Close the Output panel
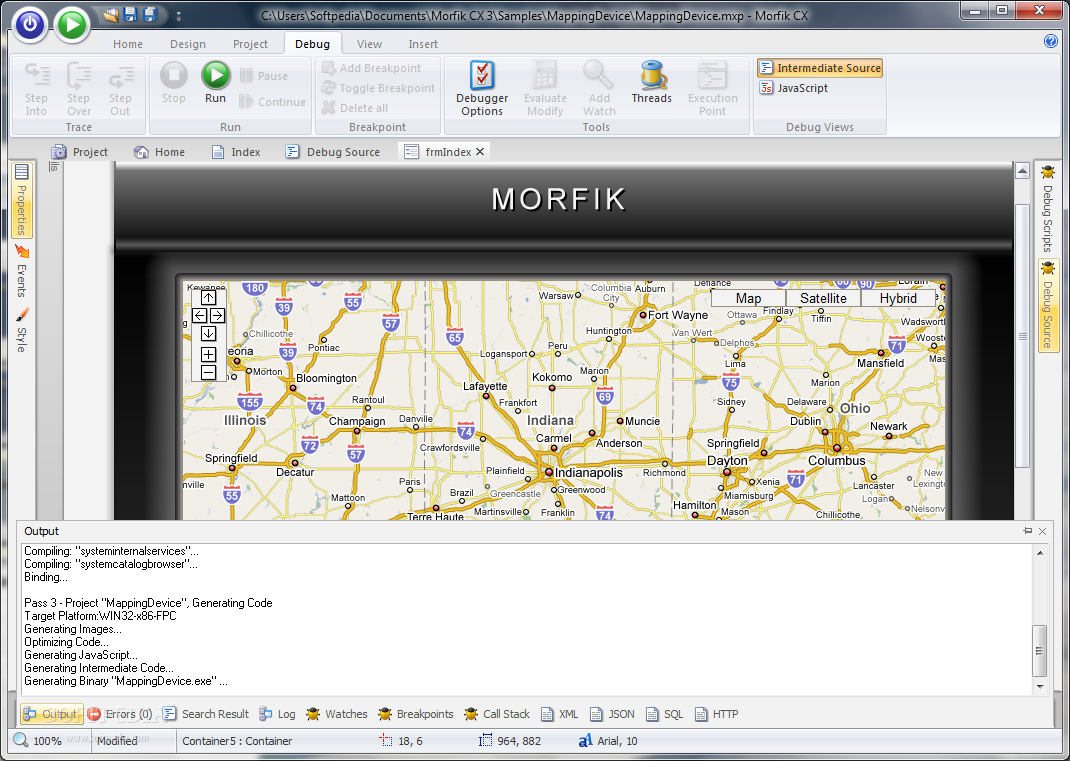Image resolution: width=1070 pixels, height=761 pixels. point(1043,531)
